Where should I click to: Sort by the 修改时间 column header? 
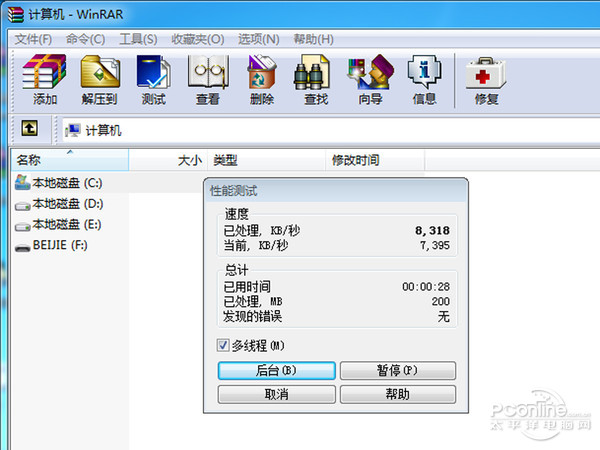click(x=375, y=160)
